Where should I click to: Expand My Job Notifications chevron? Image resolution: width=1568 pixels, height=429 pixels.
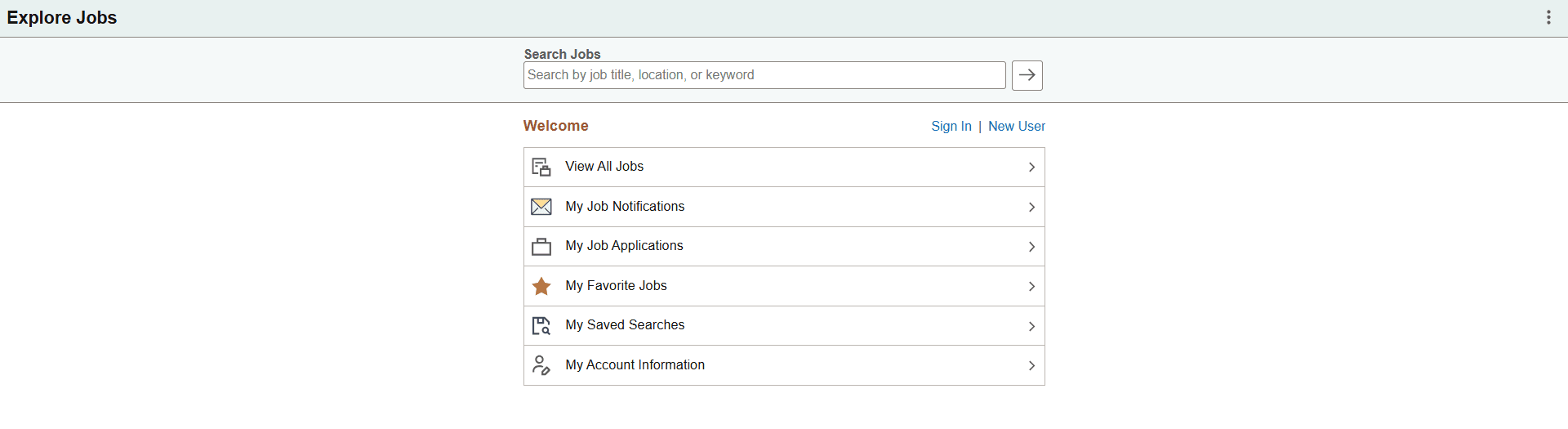point(1031,207)
